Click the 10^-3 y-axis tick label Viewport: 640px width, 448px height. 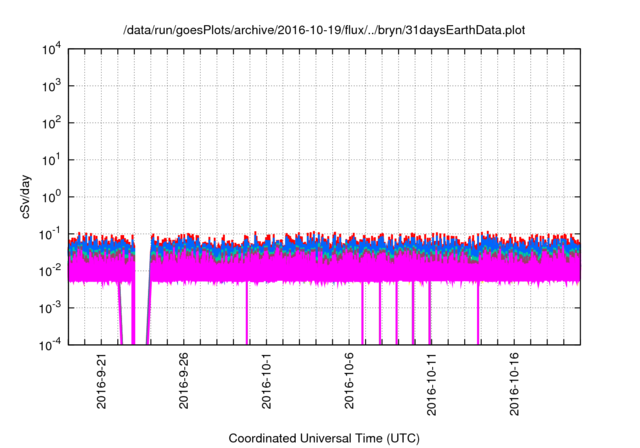(51, 308)
